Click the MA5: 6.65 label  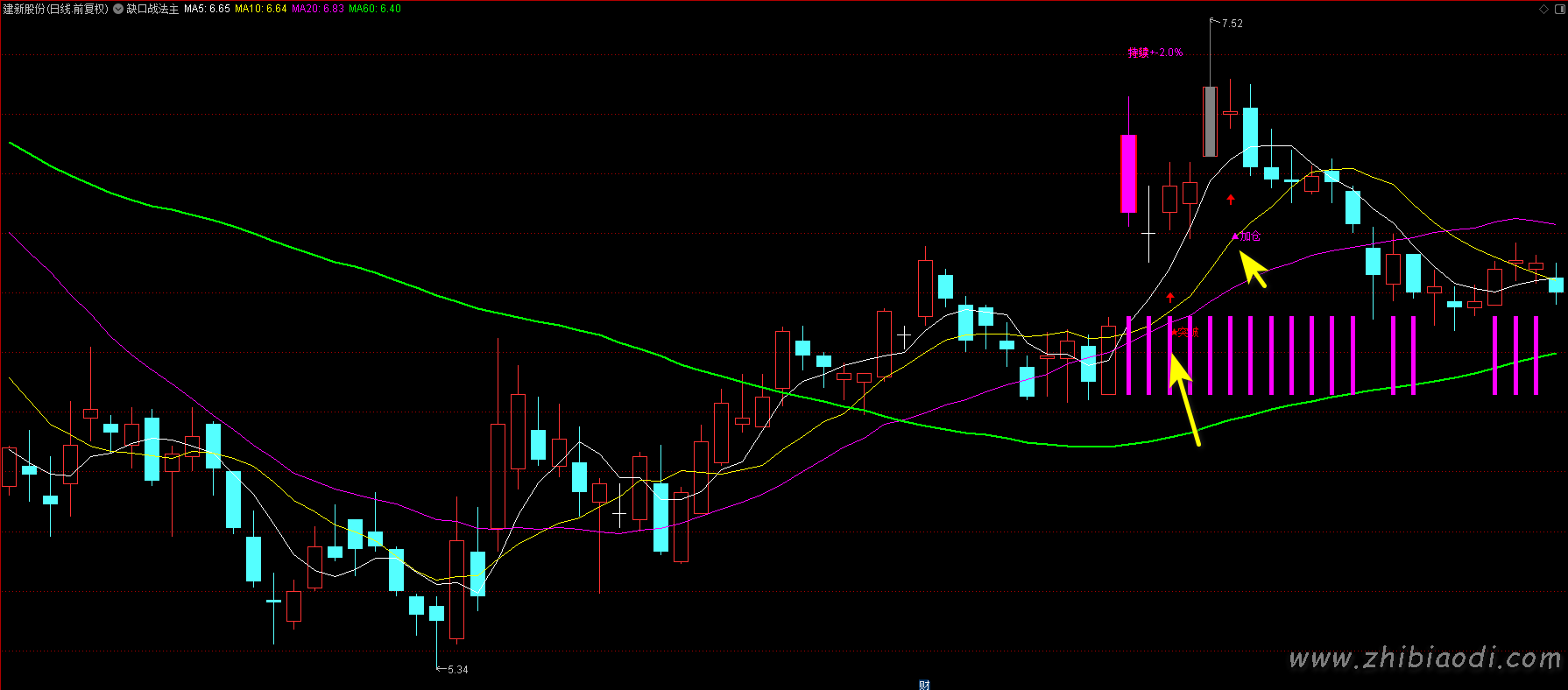coord(207,9)
